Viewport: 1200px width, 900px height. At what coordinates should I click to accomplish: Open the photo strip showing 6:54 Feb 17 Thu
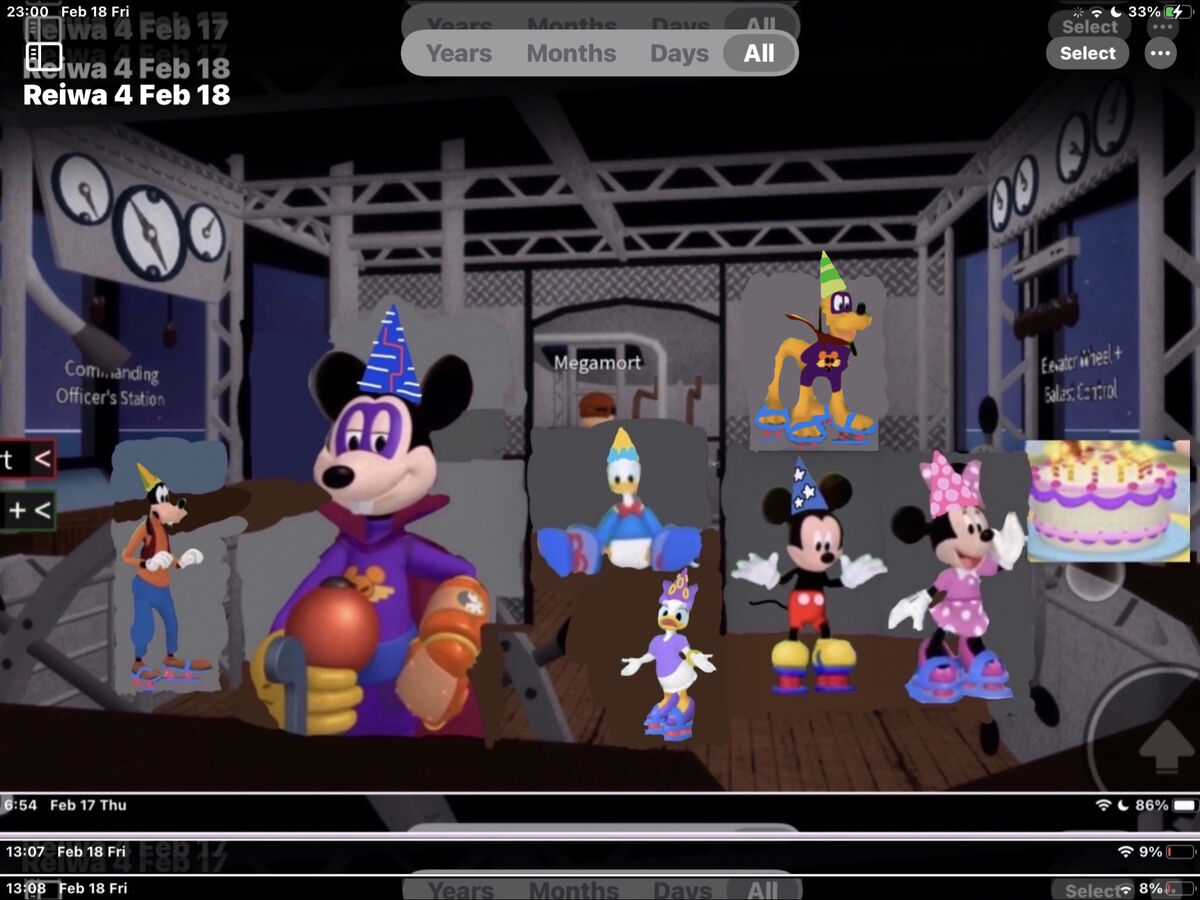pyautogui.click(x=600, y=812)
